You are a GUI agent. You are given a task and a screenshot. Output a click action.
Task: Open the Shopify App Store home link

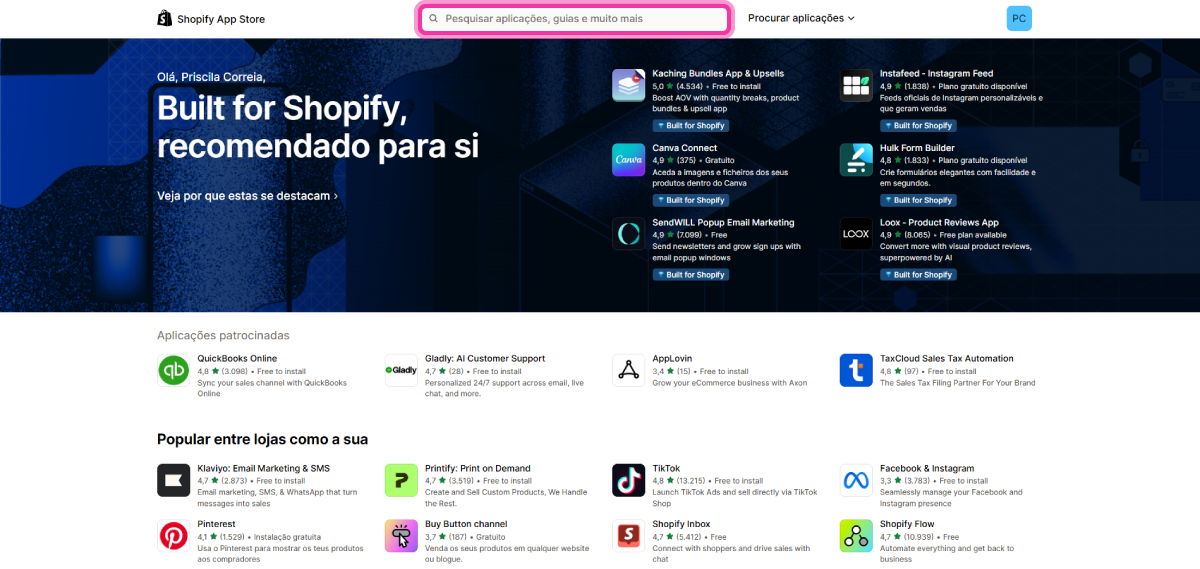211,18
